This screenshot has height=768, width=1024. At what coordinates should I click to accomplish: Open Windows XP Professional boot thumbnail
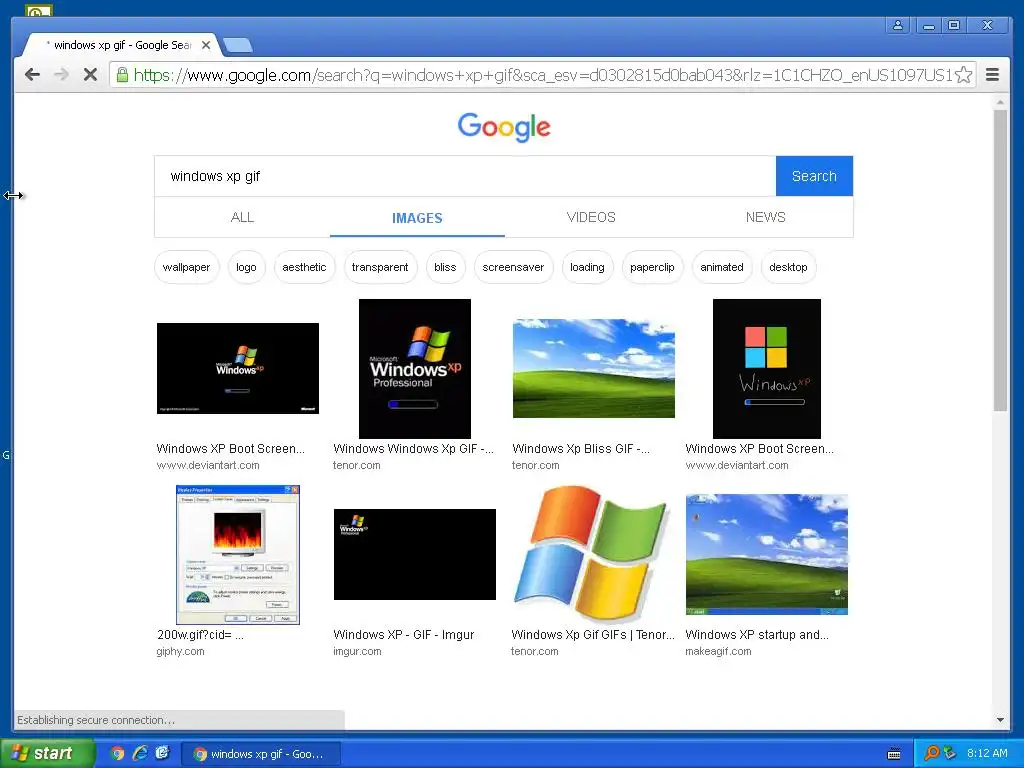415,368
